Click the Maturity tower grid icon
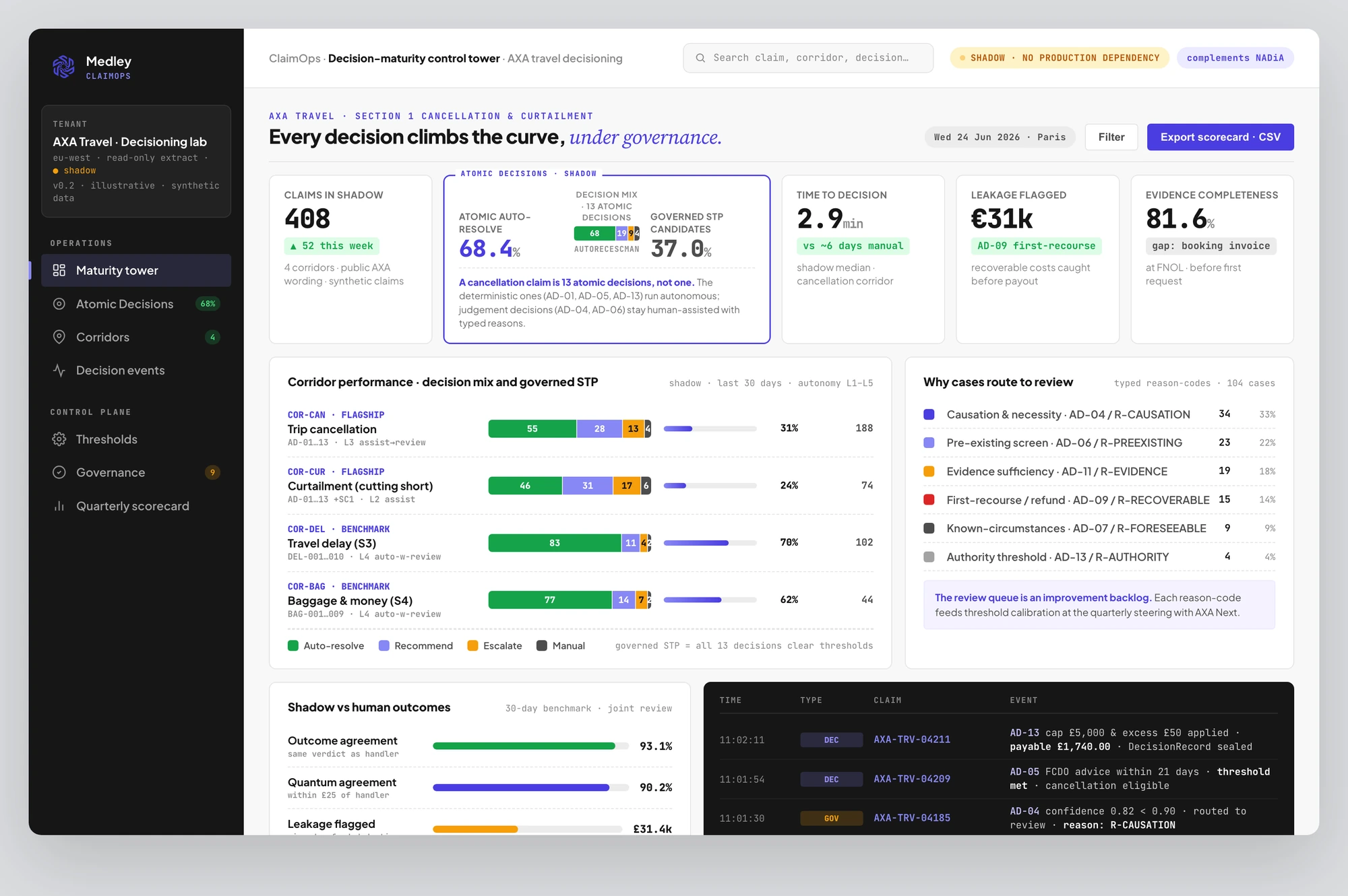The width and height of the screenshot is (1348, 896). [59, 270]
